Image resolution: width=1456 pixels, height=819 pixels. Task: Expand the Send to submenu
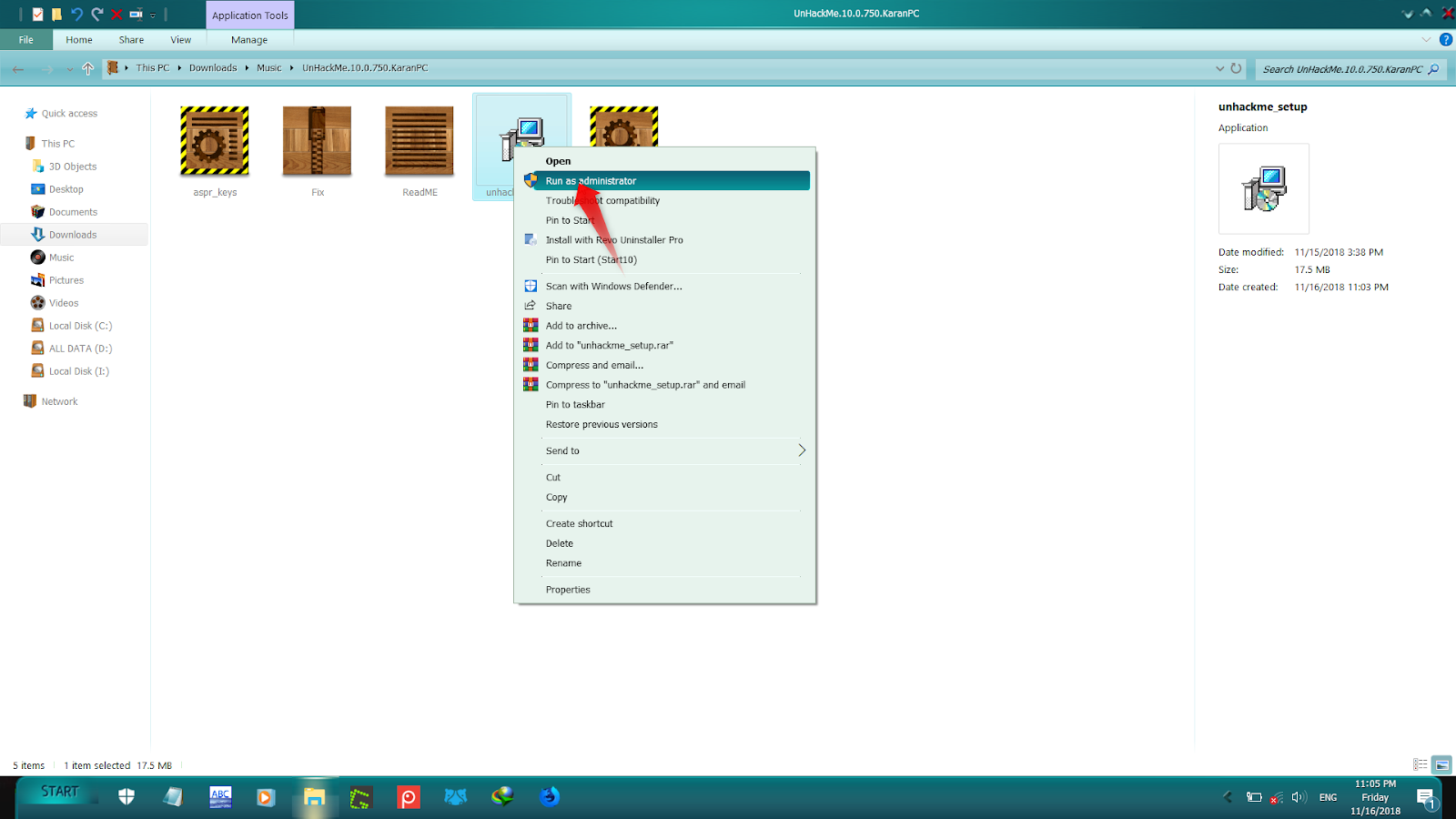664,450
